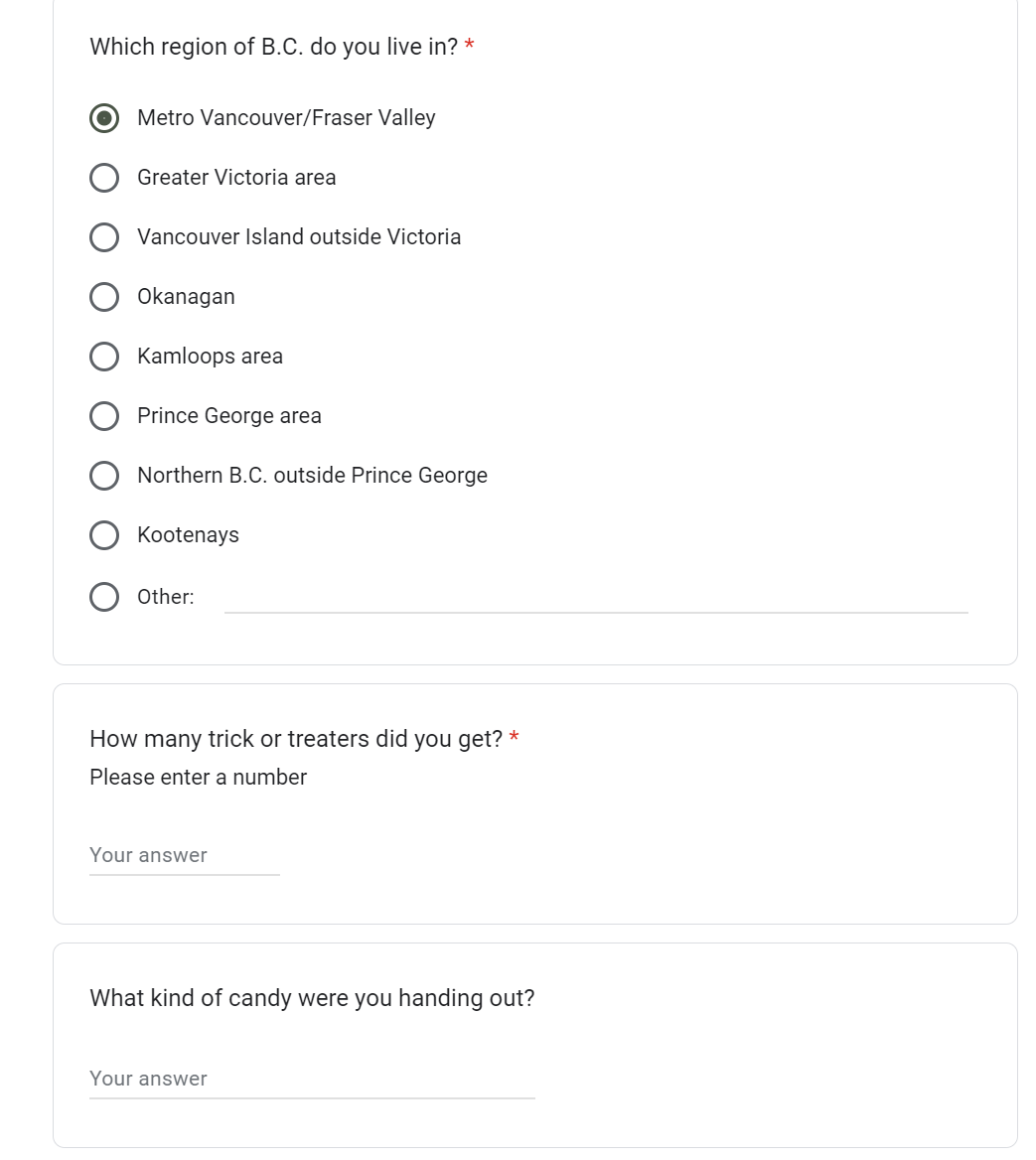Image resolution: width=1036 pixels, height=1160 pixels.
Task: Click the Other option text field
Action: 596,598
